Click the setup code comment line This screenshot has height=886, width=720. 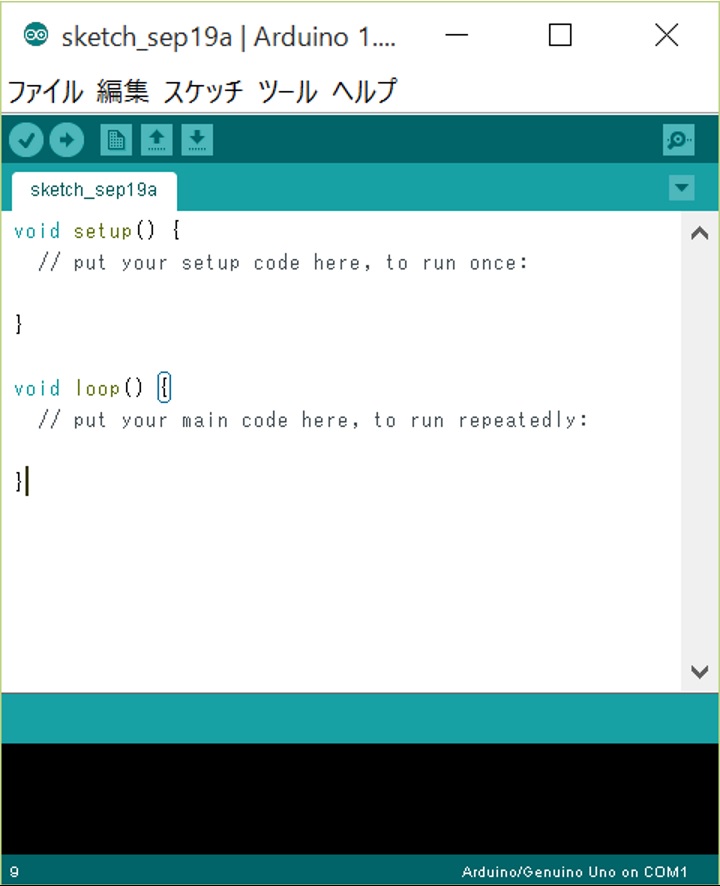(283, 263)
